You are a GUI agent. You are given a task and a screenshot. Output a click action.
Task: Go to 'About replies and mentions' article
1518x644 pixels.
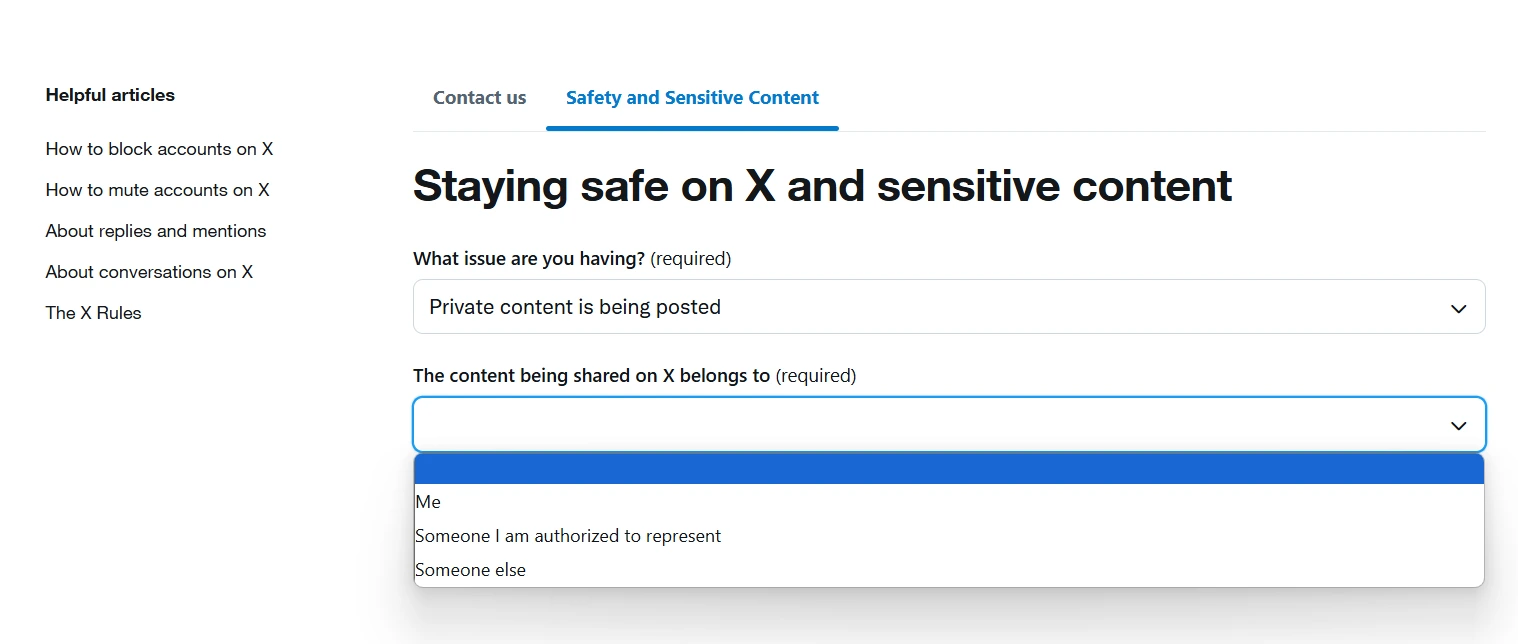[x=156, y=231]
